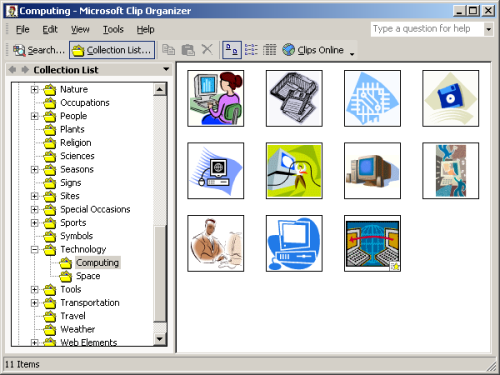Collapse the Technology collection
This screenshot has height=375, width=500.
click(34, 249)
